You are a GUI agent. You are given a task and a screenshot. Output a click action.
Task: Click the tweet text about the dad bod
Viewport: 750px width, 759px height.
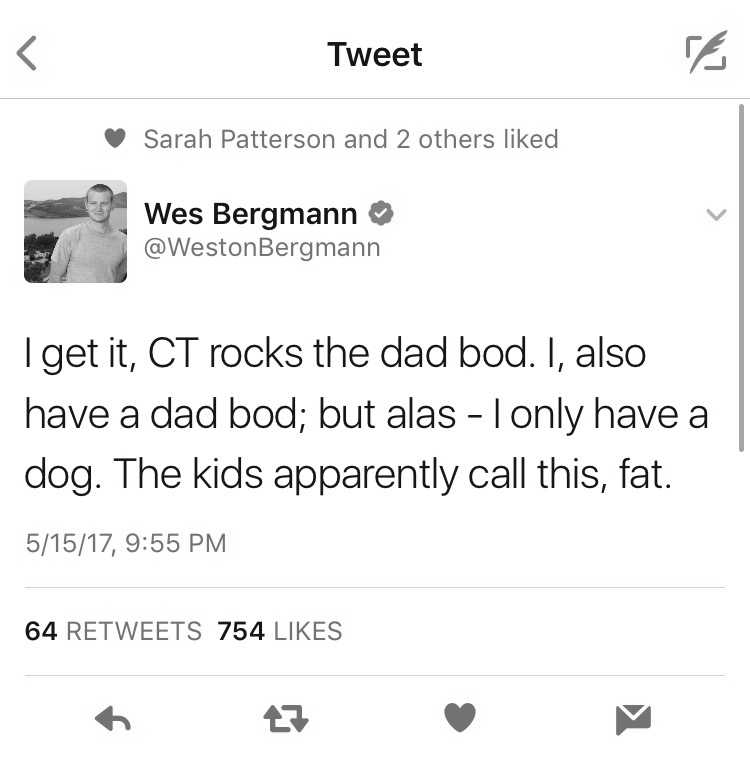click(x=367, y=414)
